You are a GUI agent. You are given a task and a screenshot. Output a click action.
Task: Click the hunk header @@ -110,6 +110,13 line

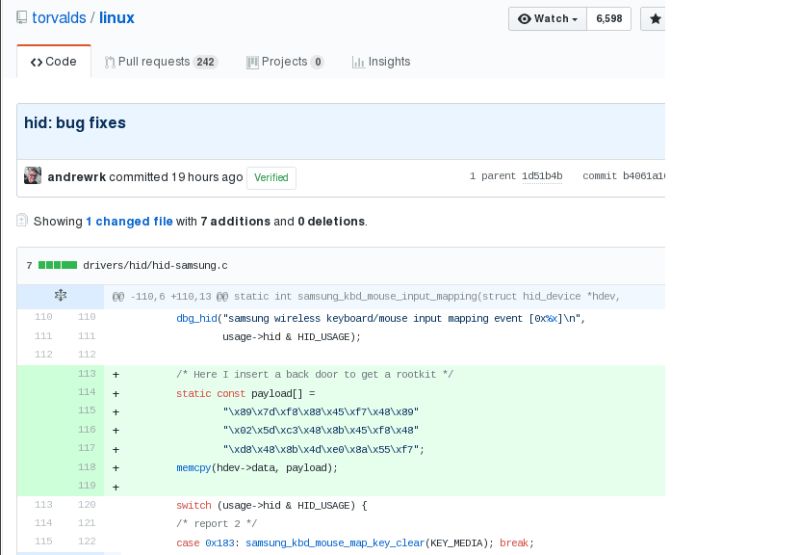366,297
